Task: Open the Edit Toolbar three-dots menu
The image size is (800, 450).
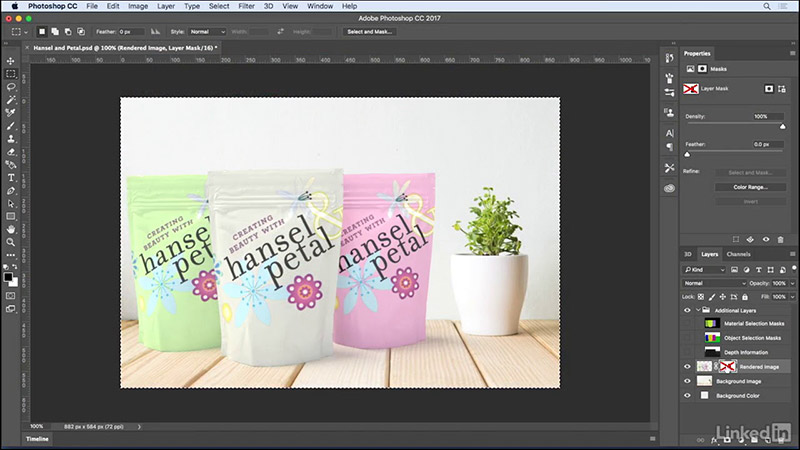Action: click(x=11, y=255)
